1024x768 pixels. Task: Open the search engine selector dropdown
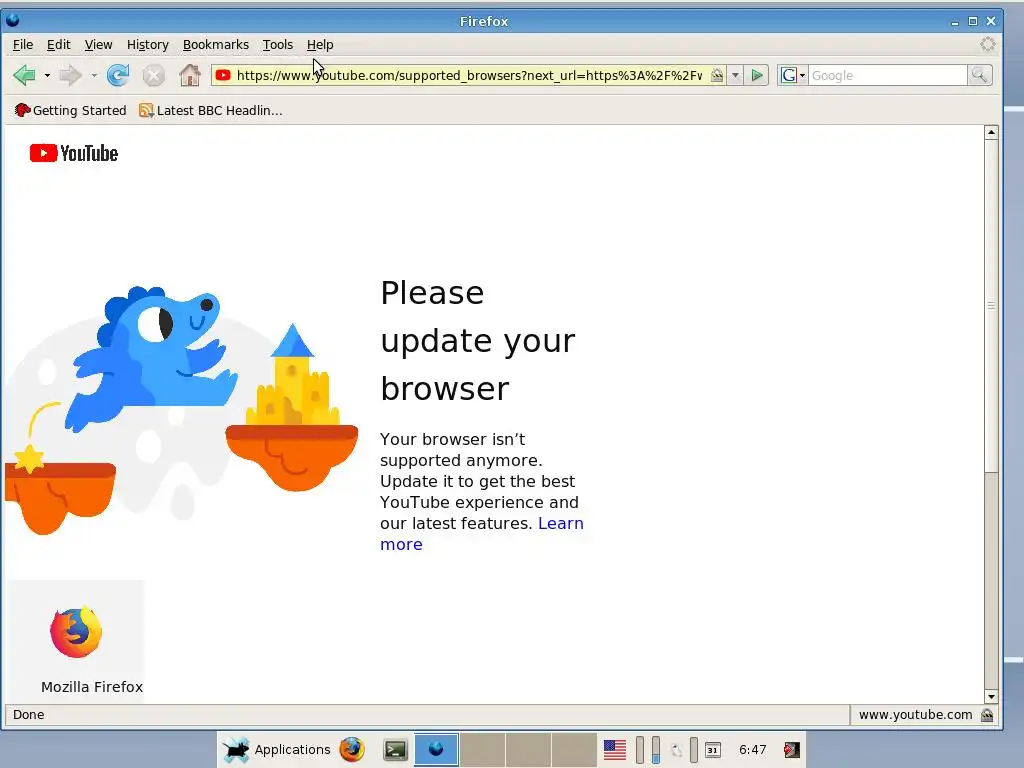tap(793, 75)
